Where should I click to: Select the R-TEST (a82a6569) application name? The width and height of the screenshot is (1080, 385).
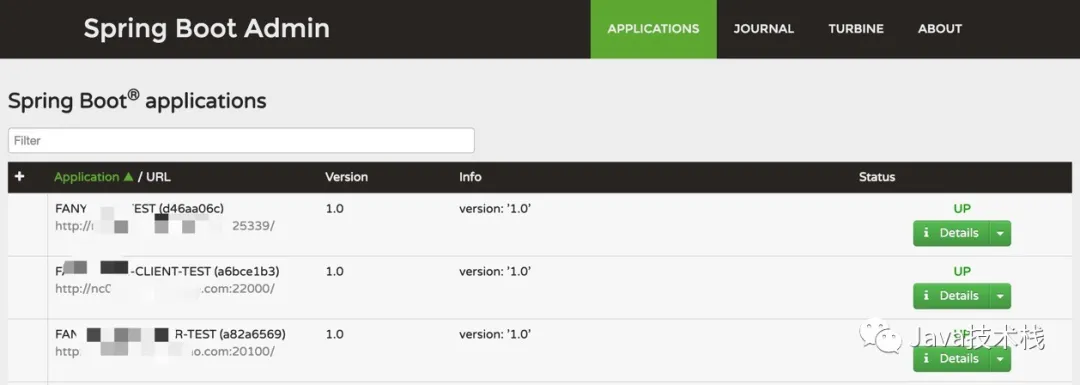(x=170, y=334)
